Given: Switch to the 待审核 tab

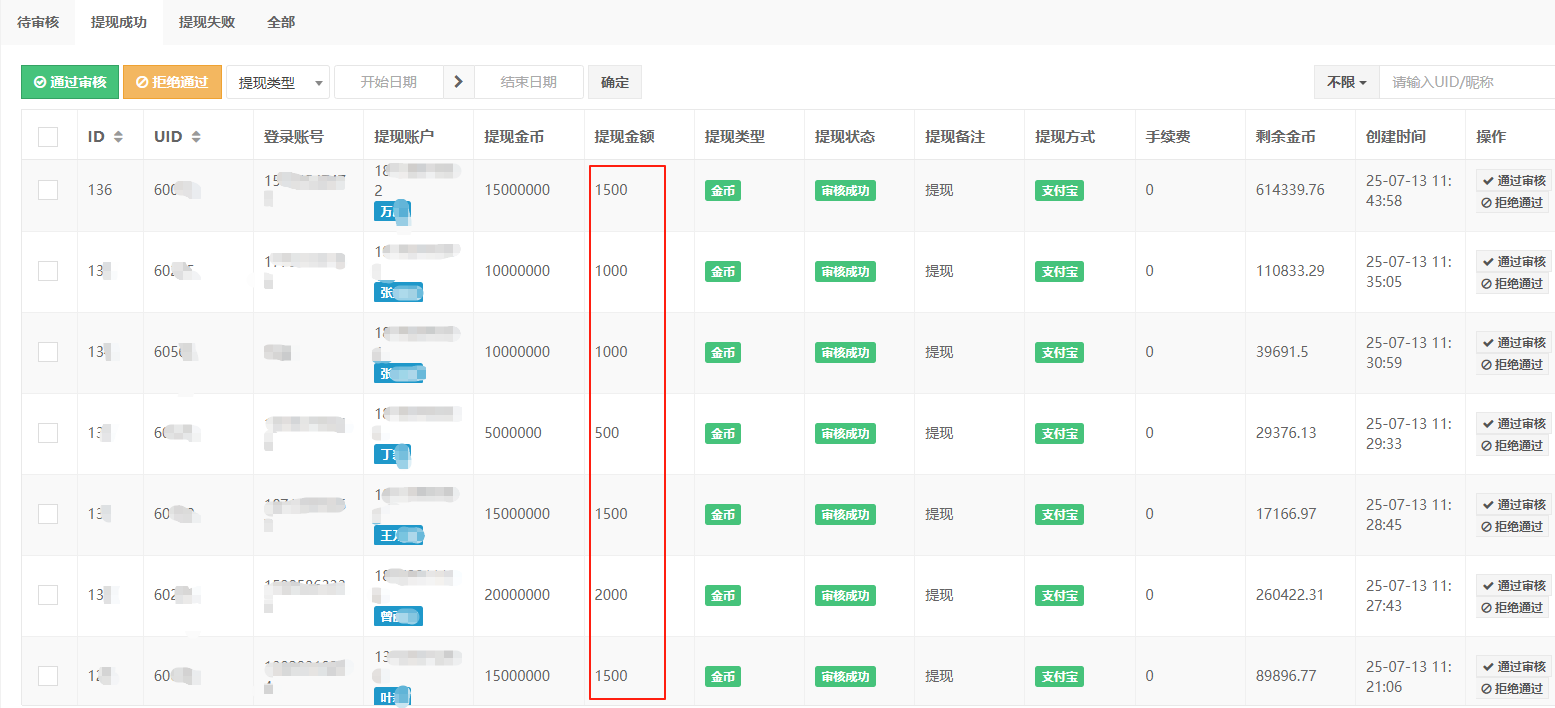Looking at the screenshot, I should click(38, 22).
